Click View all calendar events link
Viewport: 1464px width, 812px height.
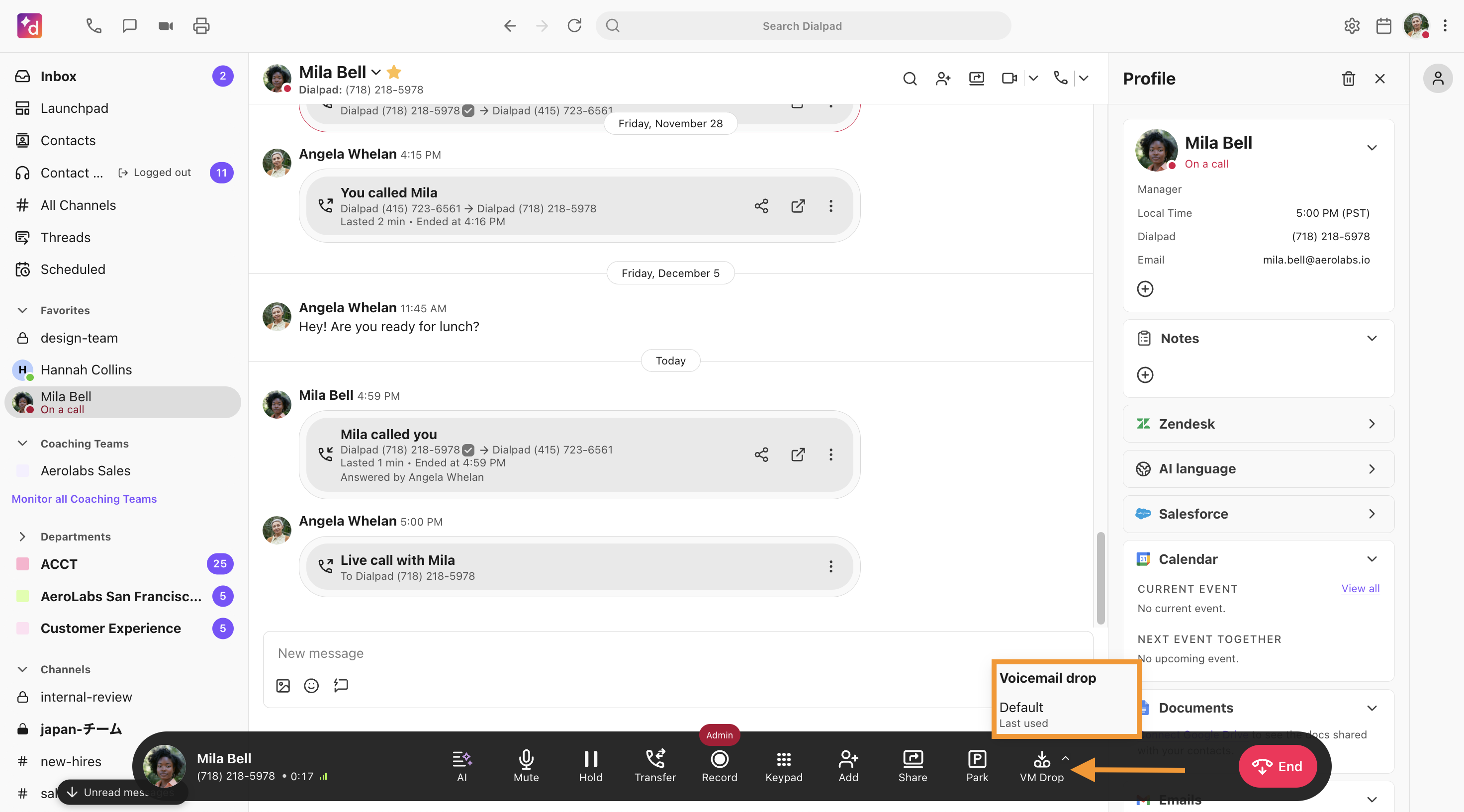click(x=1360, y=589)
